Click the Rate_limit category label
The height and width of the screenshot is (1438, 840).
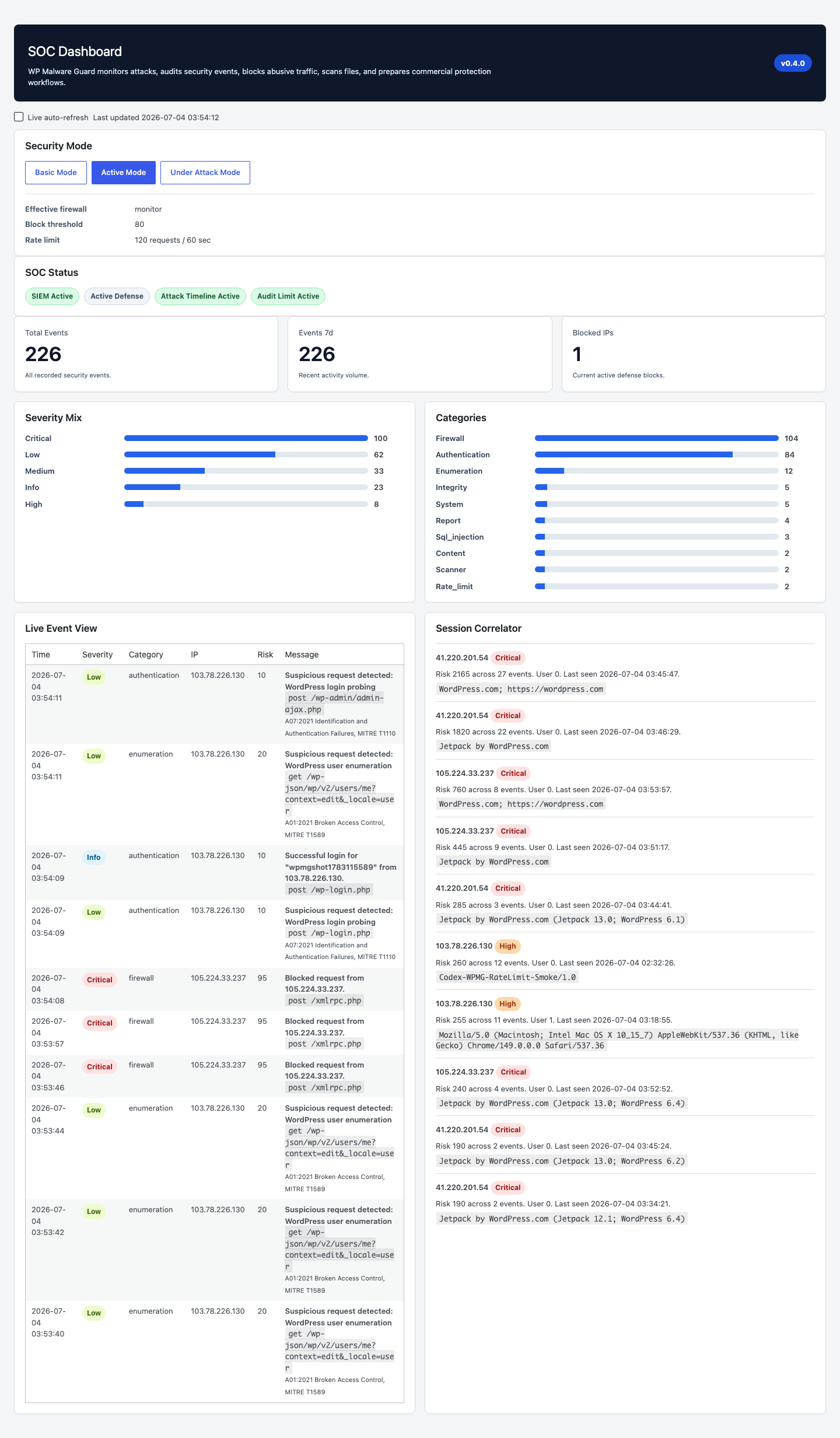pos(454,586)
